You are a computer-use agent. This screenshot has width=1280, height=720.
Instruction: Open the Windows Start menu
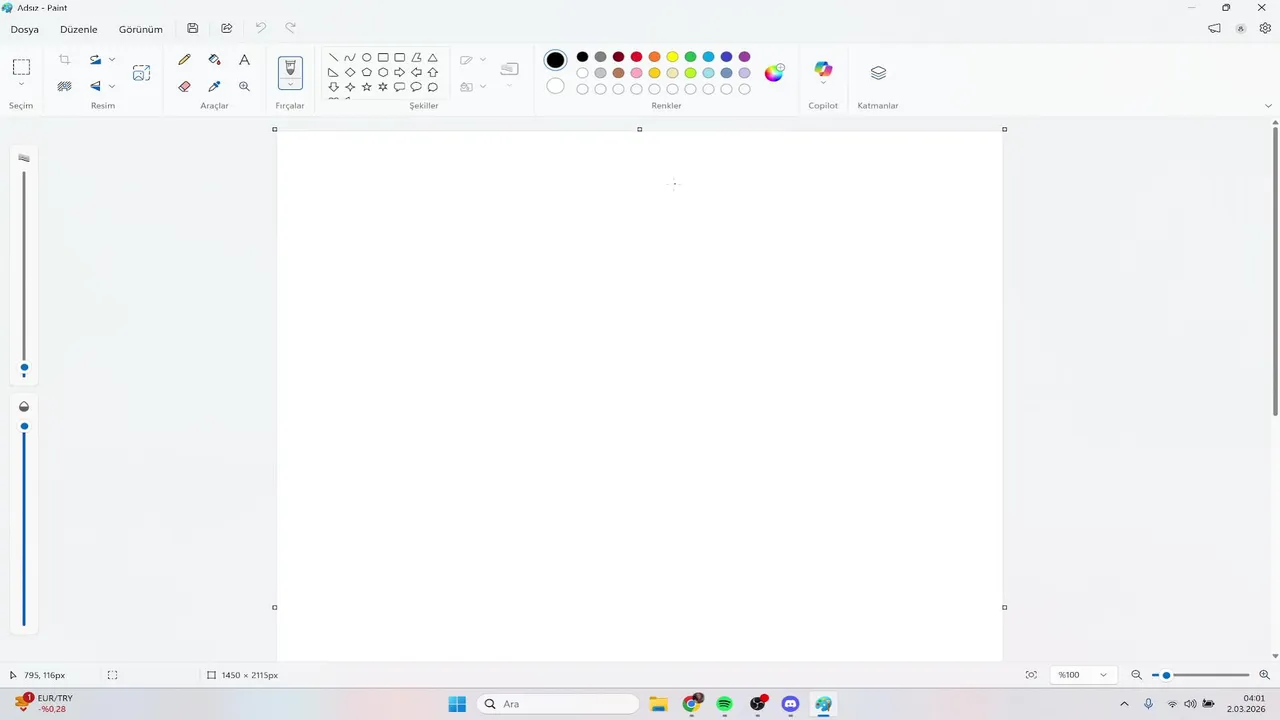click(457, 704)
